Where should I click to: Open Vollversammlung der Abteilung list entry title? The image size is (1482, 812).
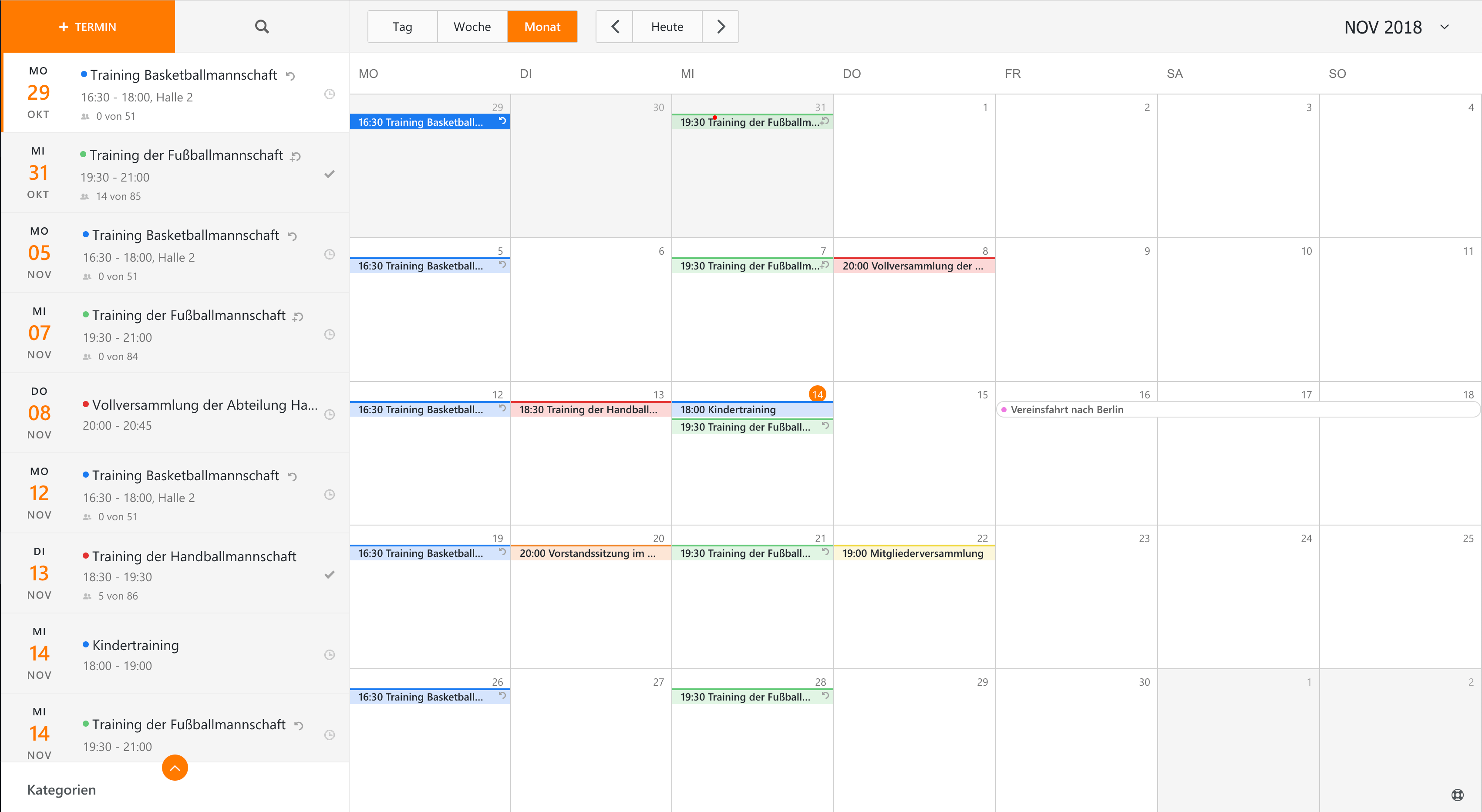click(205, 404)
